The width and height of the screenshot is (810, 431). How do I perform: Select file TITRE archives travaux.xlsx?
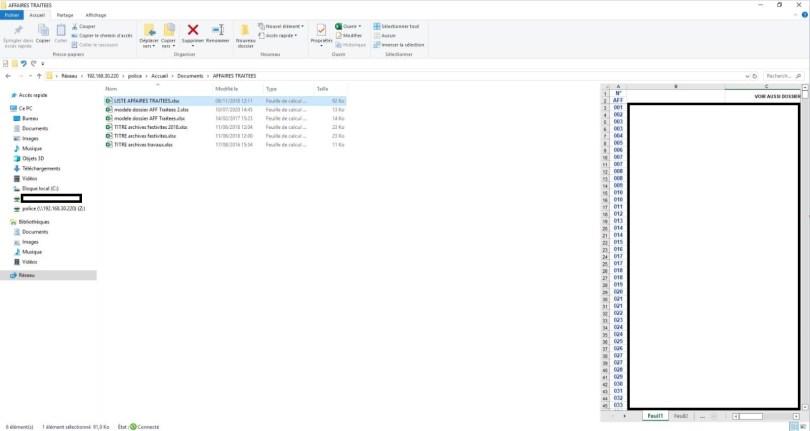pos(143,145)
